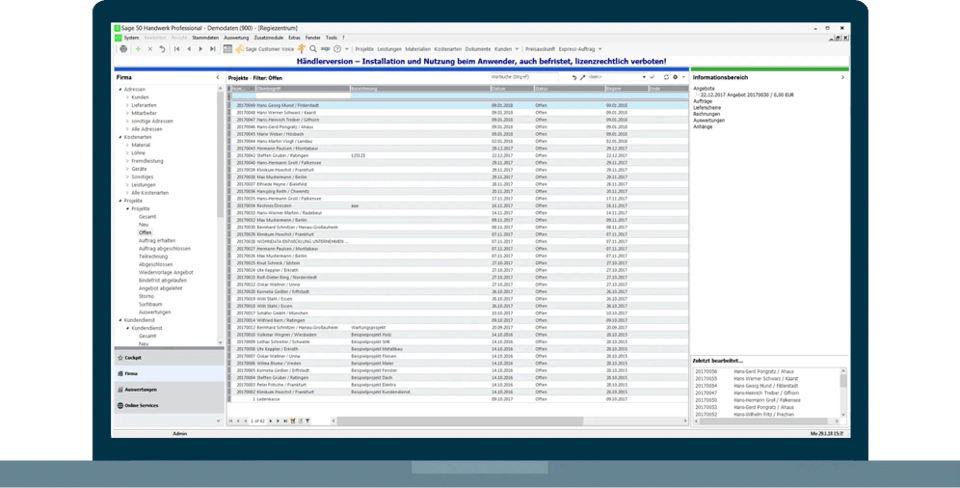Open the Fenster menu
This screenshot has height=488, width=960.
click(313, 38)
